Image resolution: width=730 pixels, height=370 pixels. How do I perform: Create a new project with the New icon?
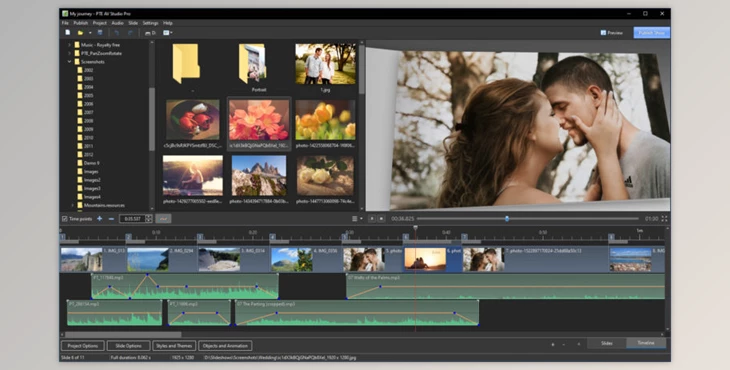pos(68,33)
